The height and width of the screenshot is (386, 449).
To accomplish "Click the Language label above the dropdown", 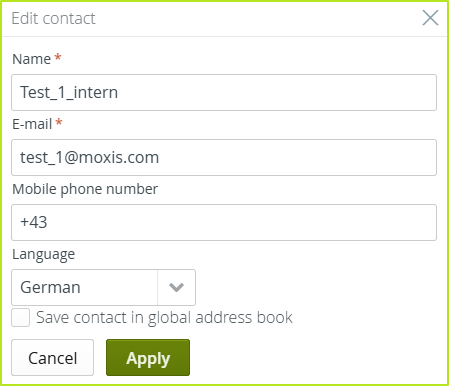I will (44, 255).
